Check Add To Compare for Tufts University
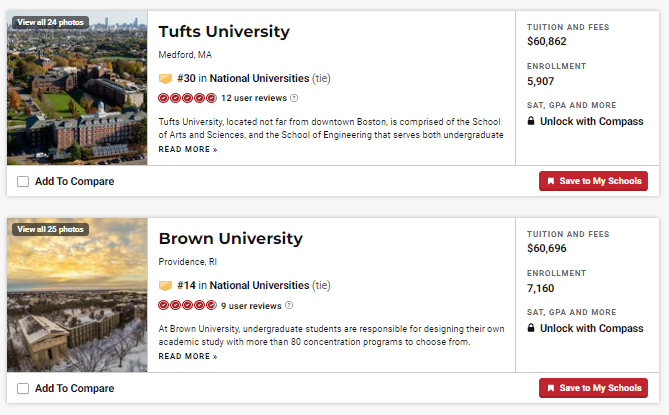The image size is (669, 415). click(23, 181)
